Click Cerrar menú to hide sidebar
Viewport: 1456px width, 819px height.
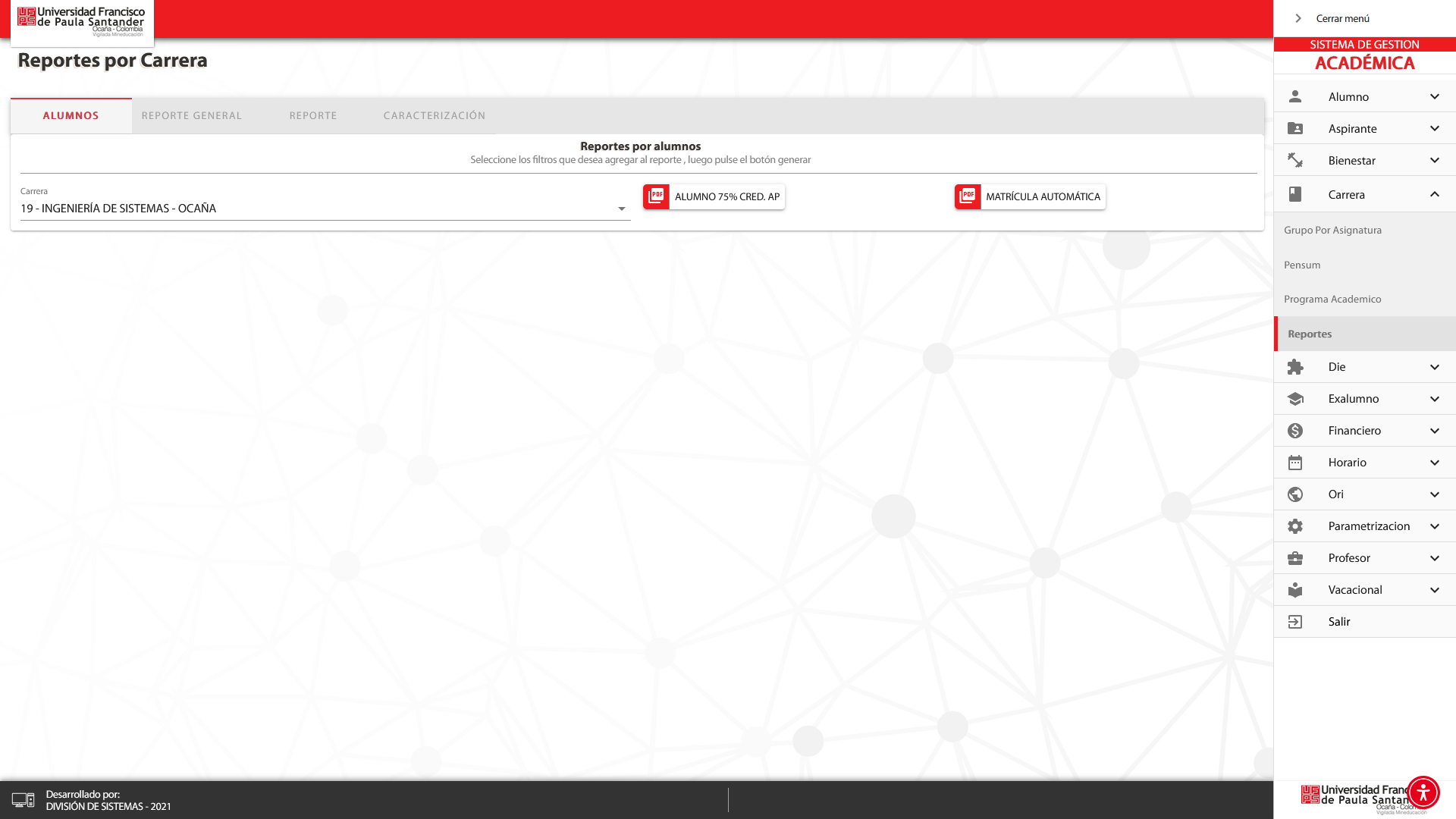1341,18
